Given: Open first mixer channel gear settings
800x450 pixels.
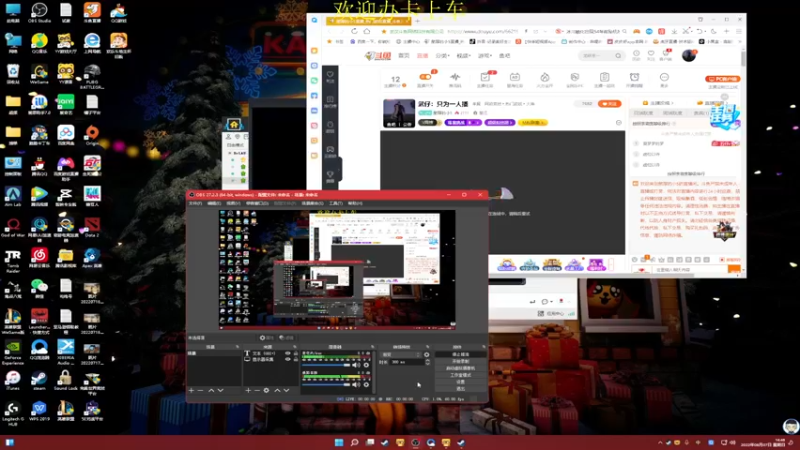Looking at the screenshot, I should (x=366, y=365).
